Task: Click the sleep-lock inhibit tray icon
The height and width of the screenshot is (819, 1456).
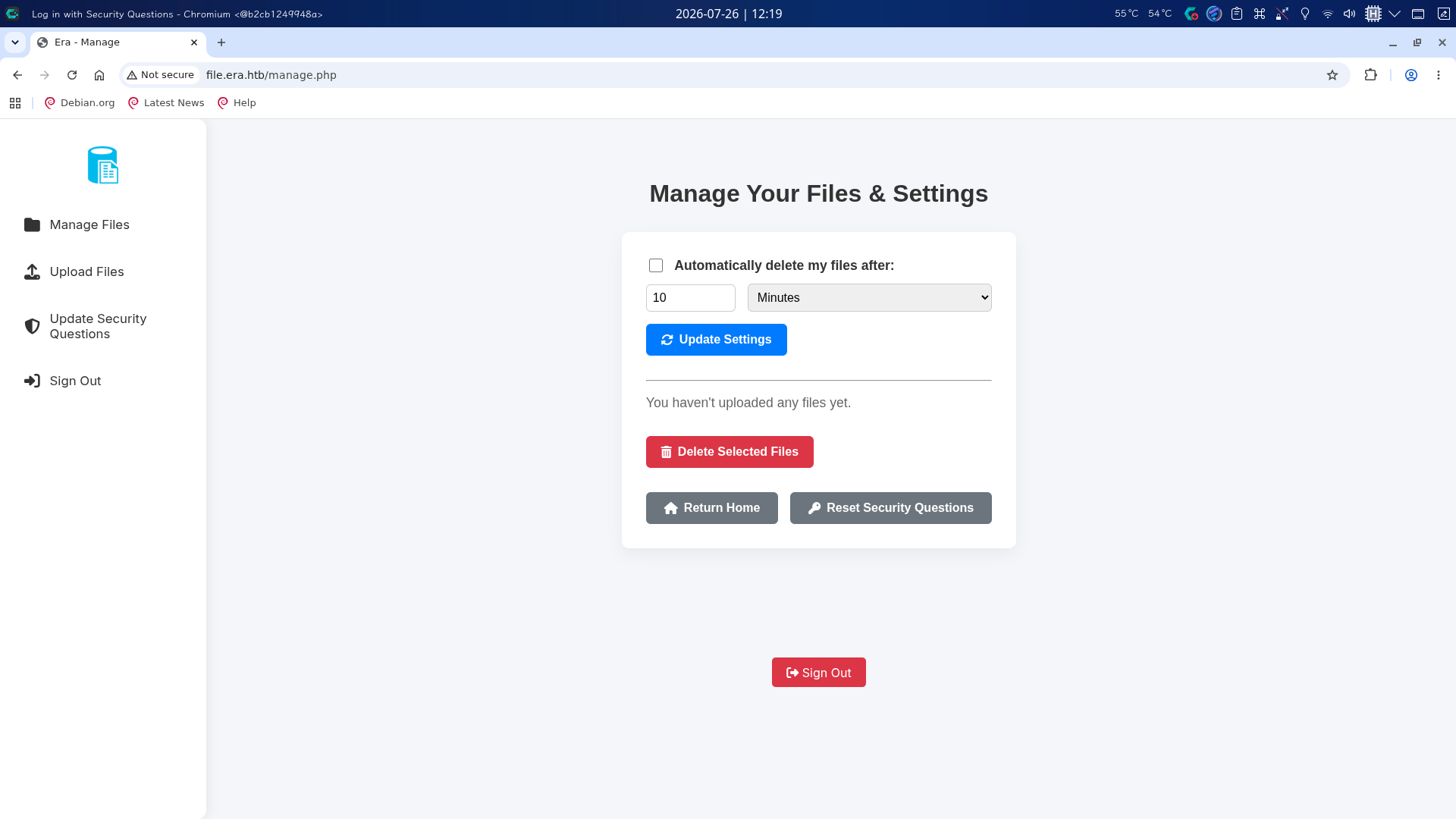Action: (x=1282, y=14)
